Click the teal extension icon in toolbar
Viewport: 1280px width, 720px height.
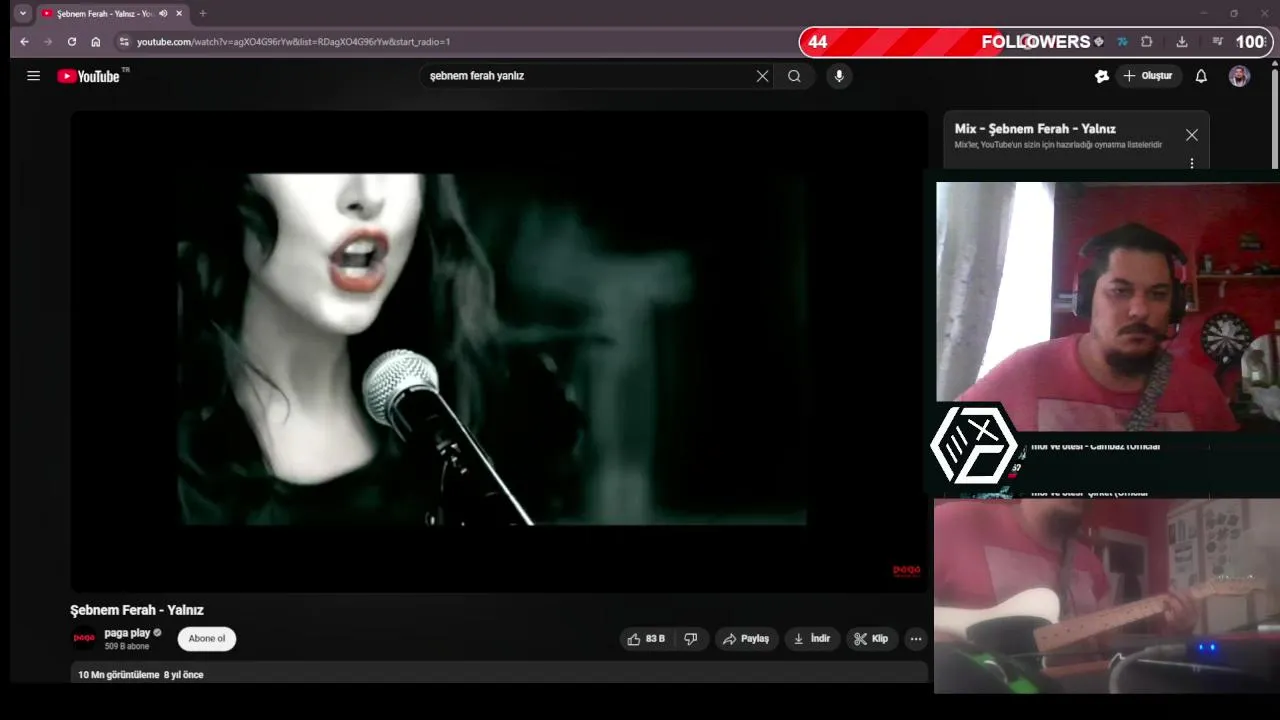(x=1122, y=42)
